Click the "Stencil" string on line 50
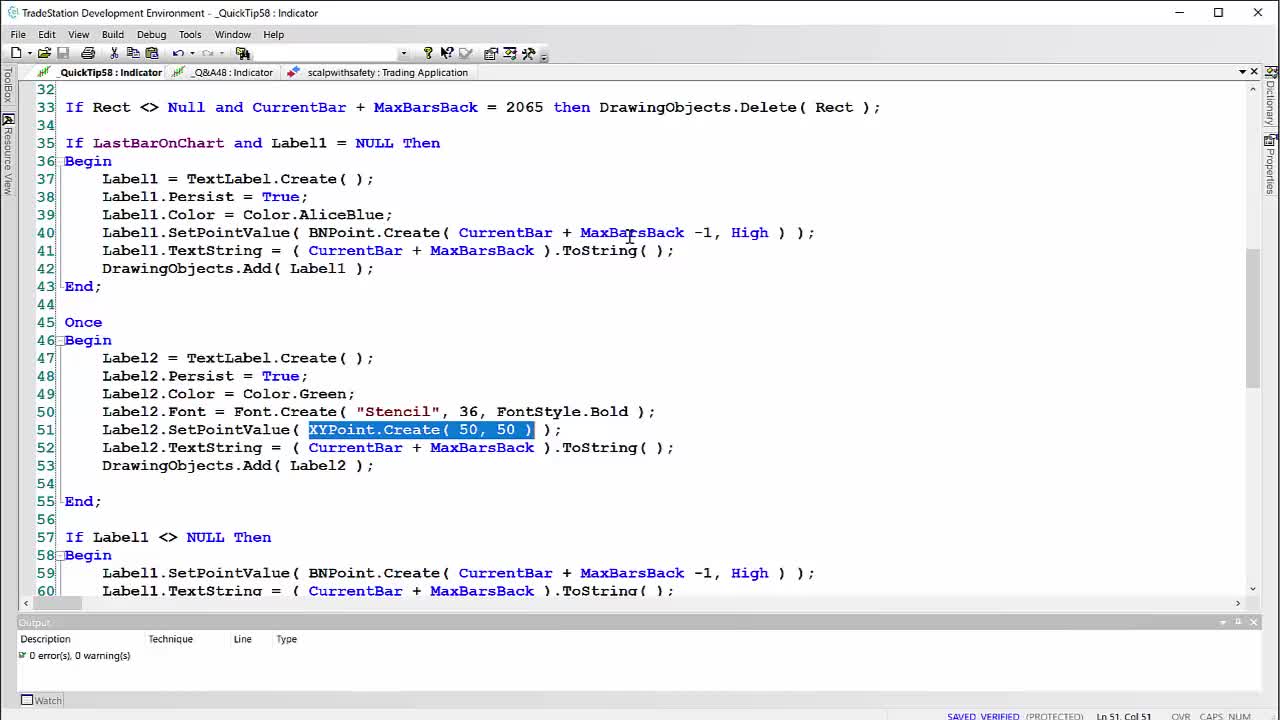1280x720 pixels. click(398, 412)
